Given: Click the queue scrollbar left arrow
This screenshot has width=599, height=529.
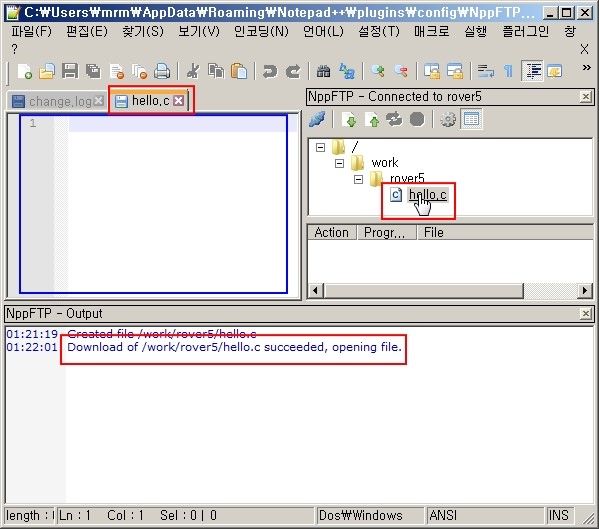Looking at the screenshot, I should click(x=315, y=291).
